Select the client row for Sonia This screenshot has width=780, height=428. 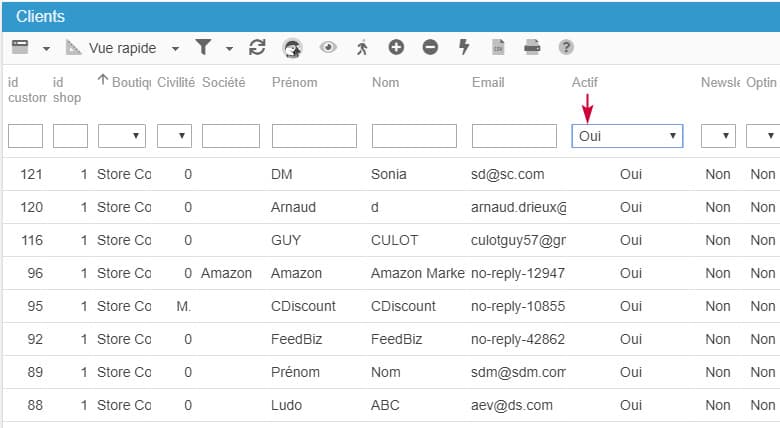pos(389,174)
